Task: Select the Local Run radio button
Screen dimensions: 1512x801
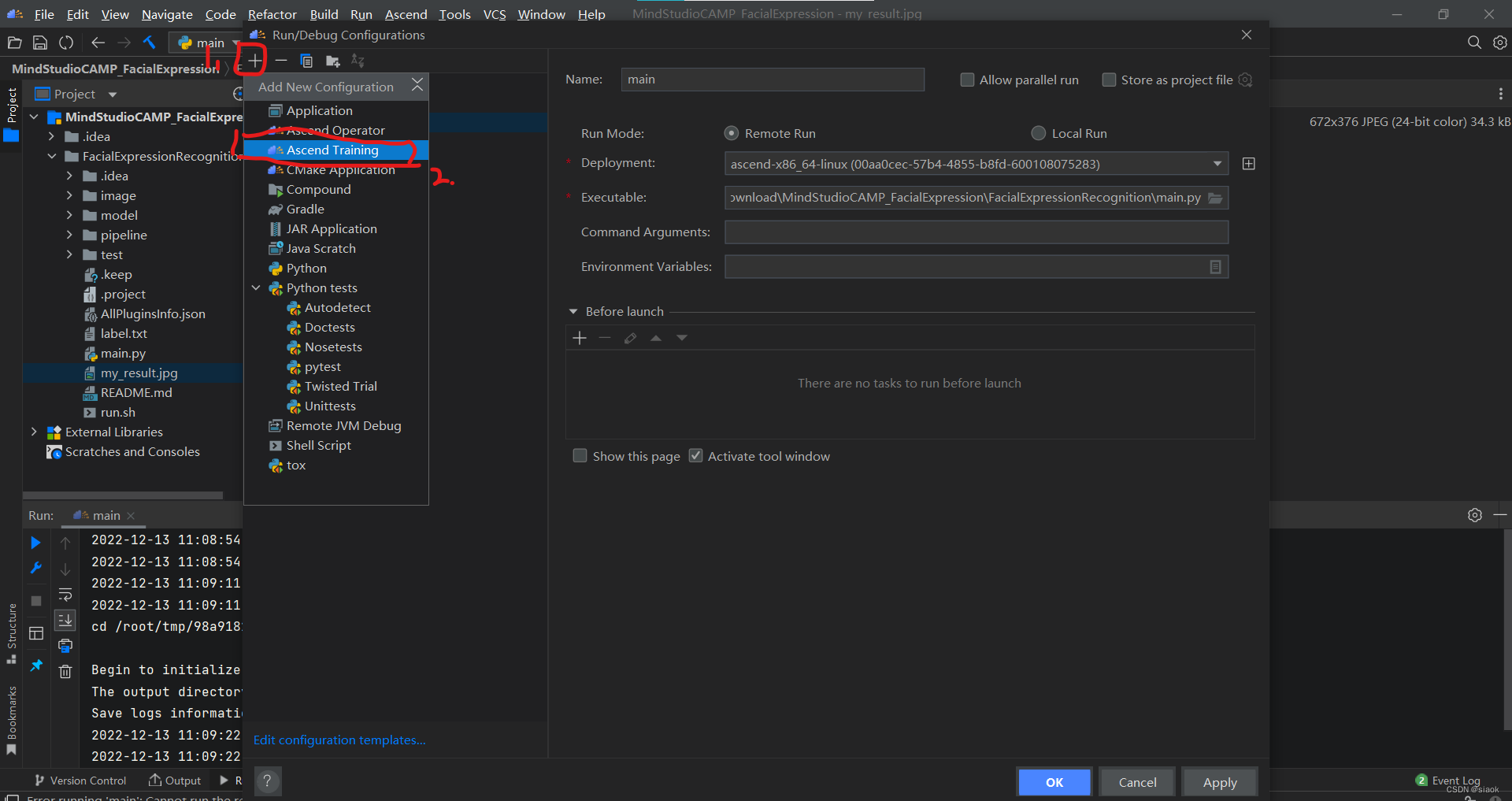Action: (x=1037, y=133)
